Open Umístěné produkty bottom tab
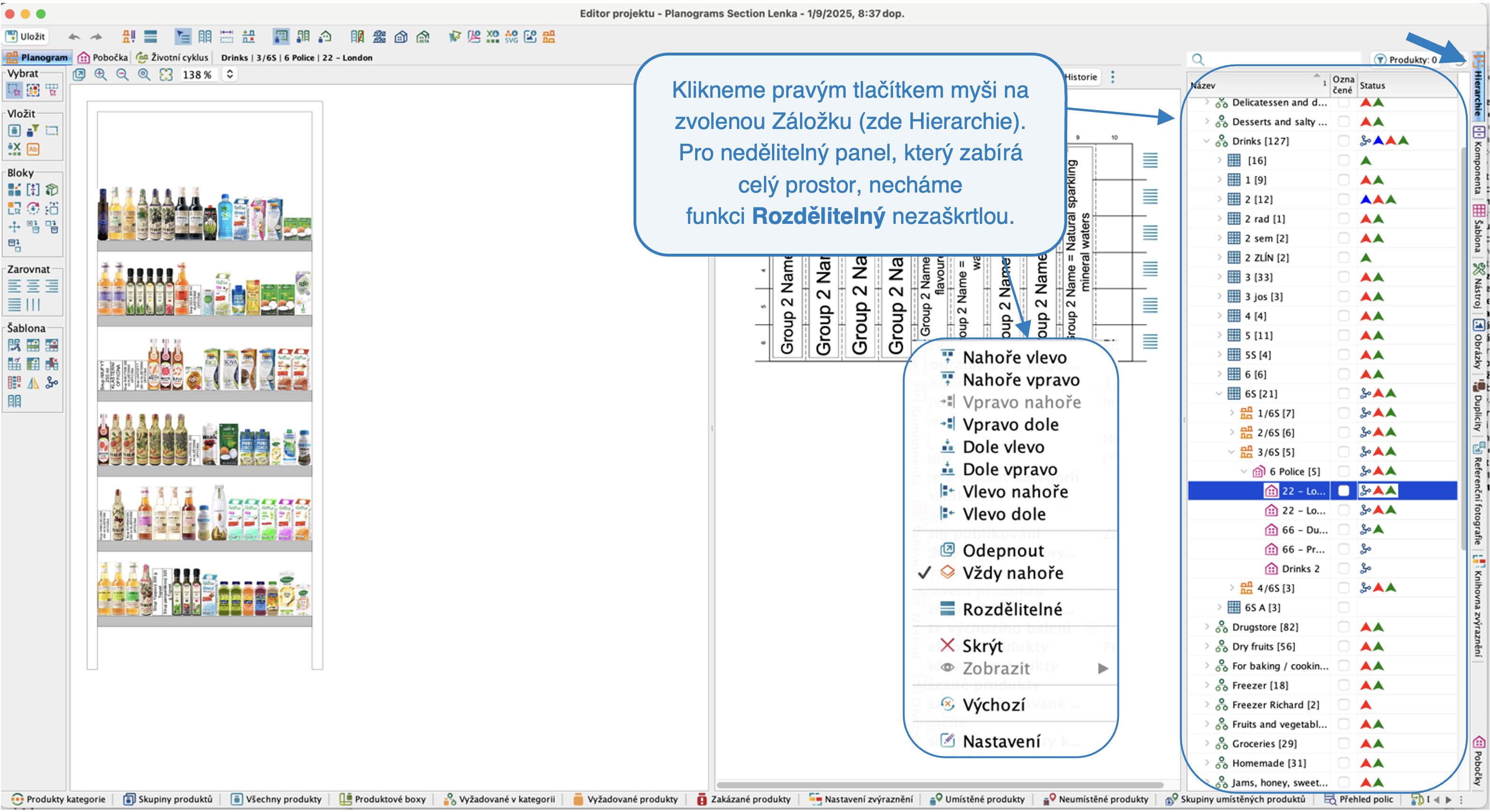1490x812 pixels. click(977, 799)
